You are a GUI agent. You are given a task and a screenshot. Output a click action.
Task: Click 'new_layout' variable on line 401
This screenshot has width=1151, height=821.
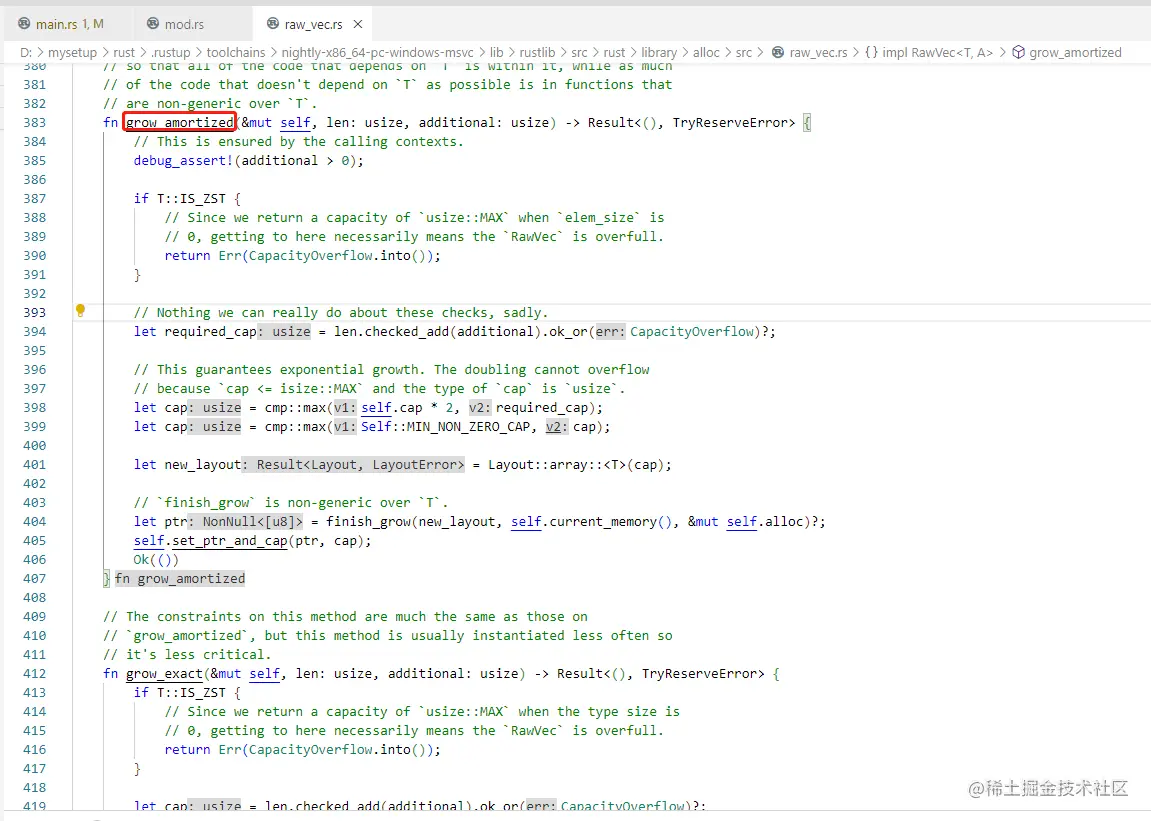(x=203, y=465)
